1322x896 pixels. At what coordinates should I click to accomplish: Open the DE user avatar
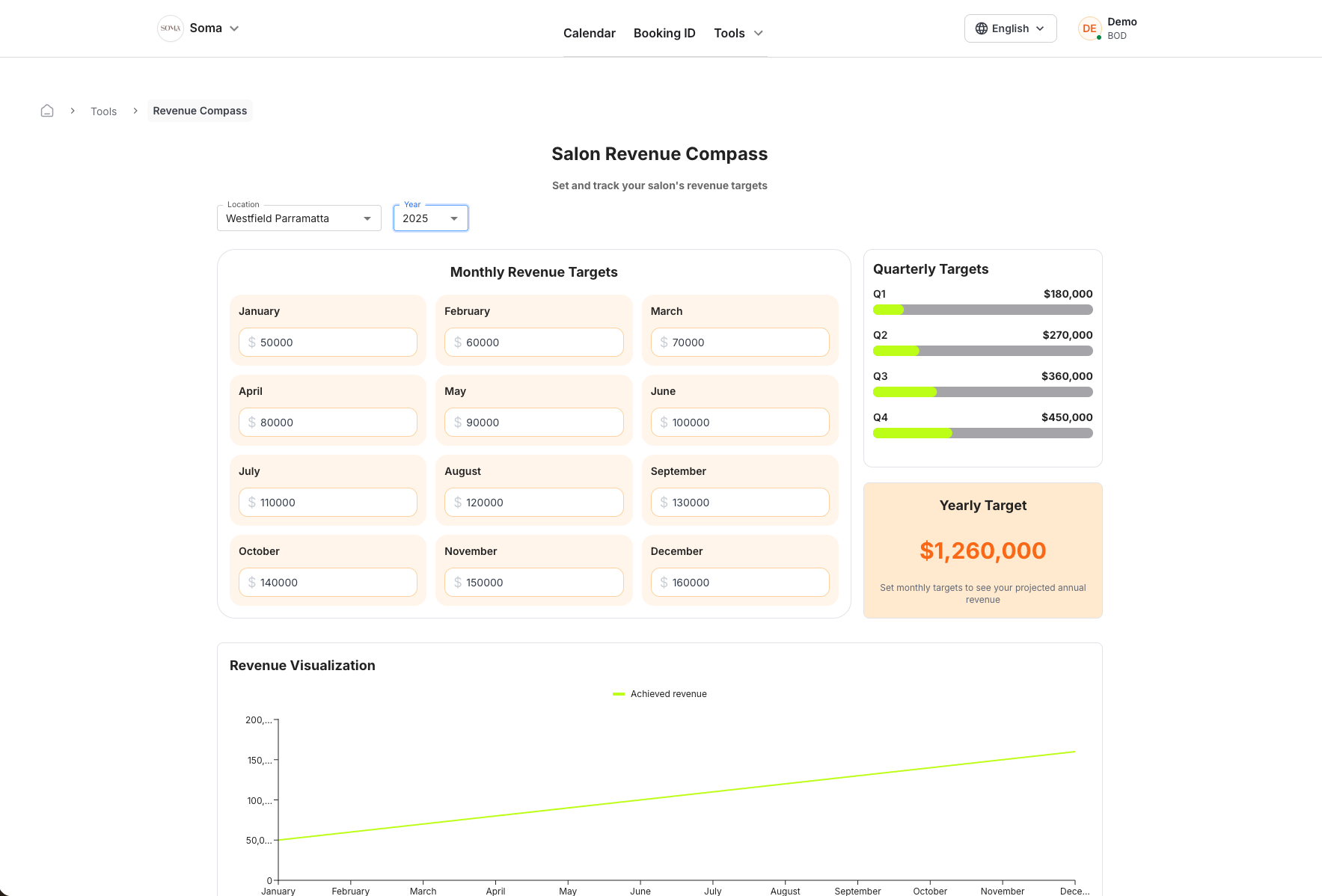coord(1089,28)
